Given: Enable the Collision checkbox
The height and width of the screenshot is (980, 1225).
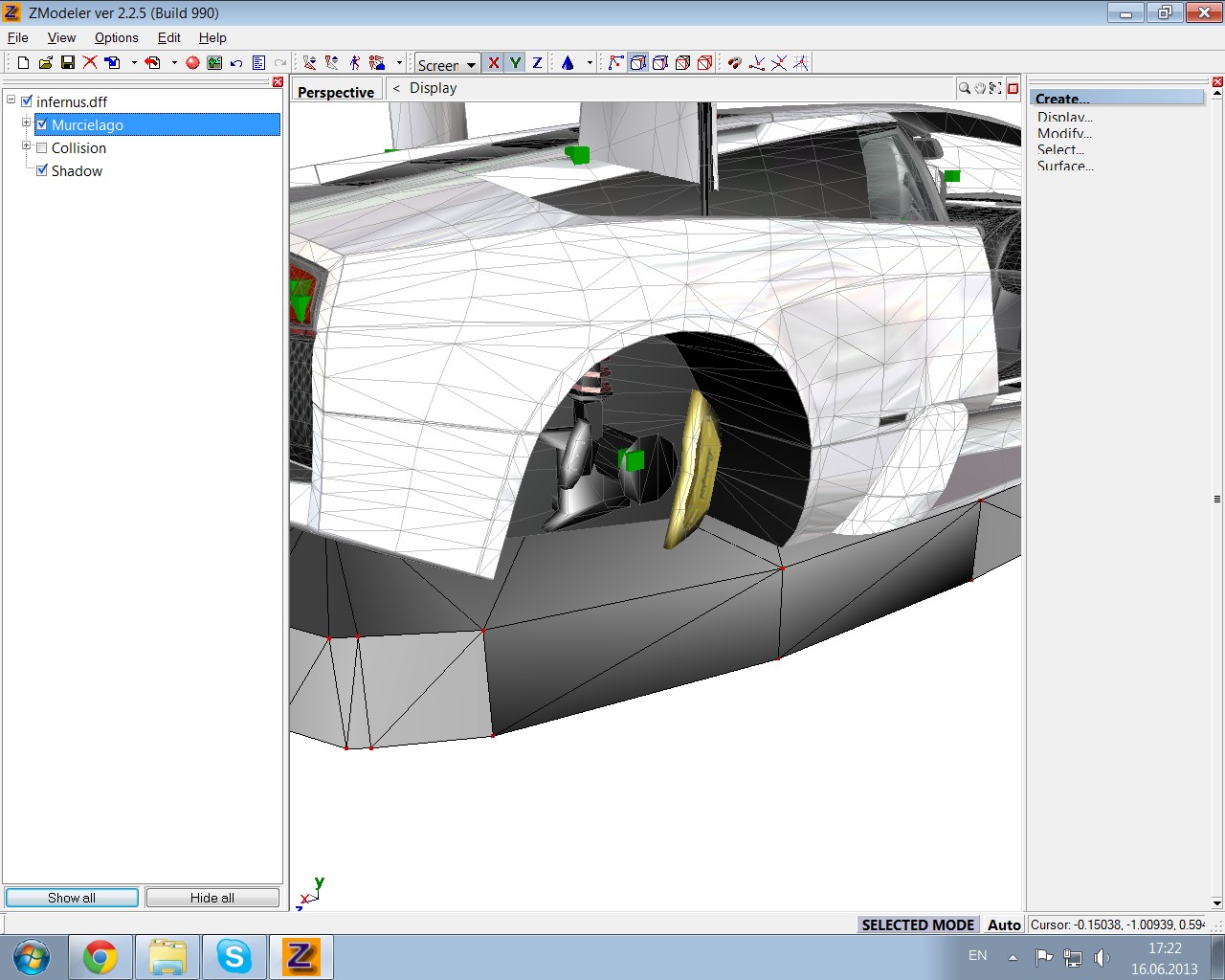Looking at the screenshot, I should point(41,147).
